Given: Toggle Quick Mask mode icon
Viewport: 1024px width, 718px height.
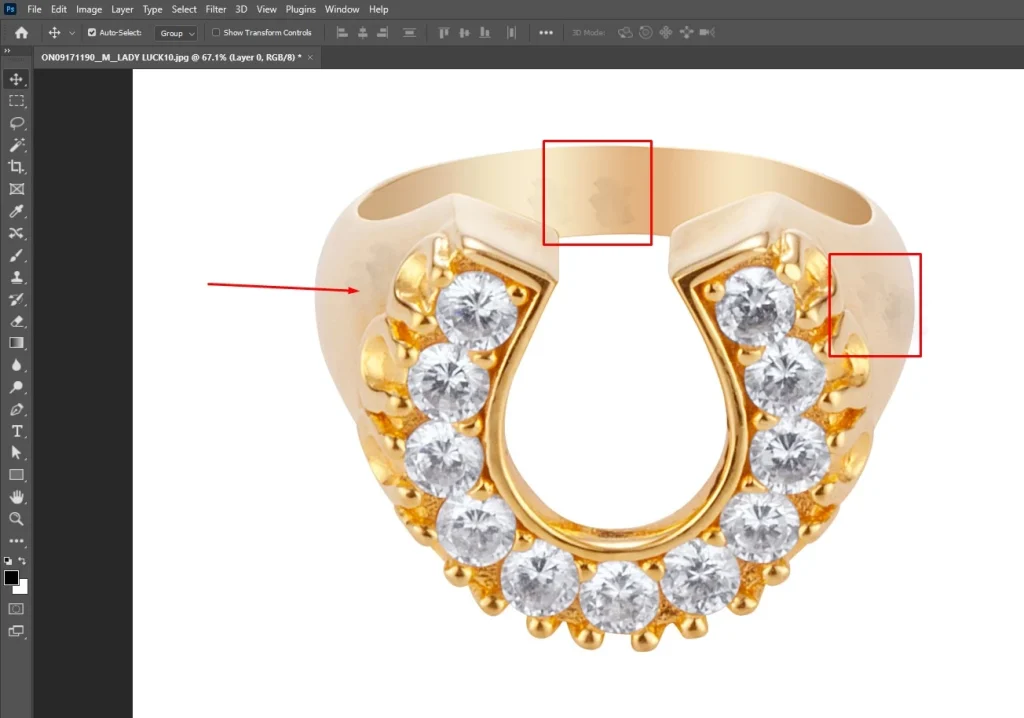Looking at the screenshot, I should click(x=16, y=608).
